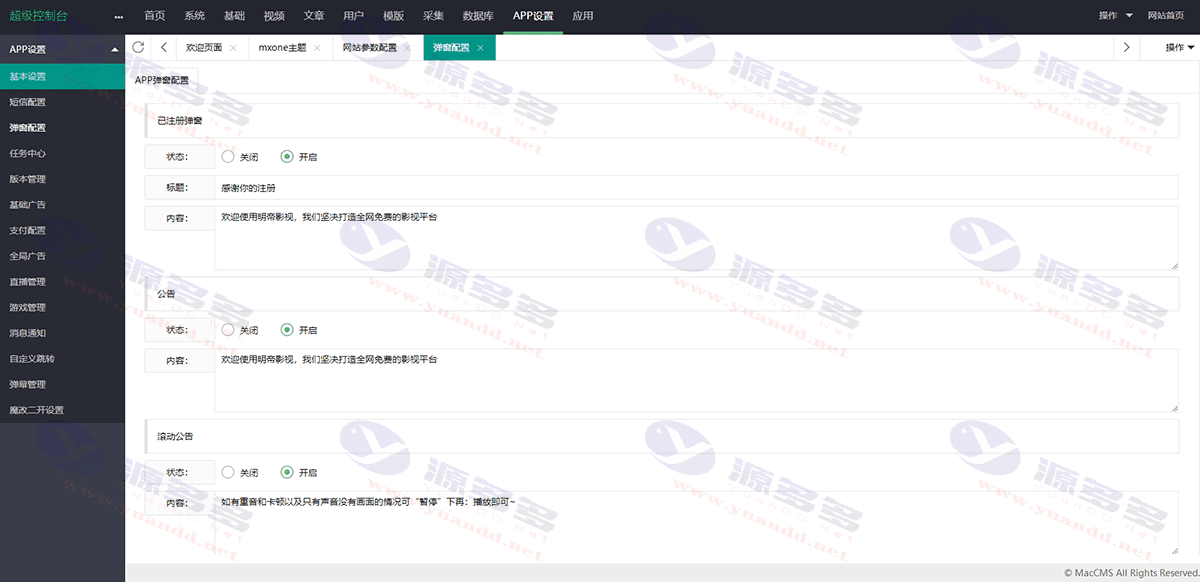1200x582 pixels.
Task: Open the APP设置 top menu
Action: coord(533,16)
